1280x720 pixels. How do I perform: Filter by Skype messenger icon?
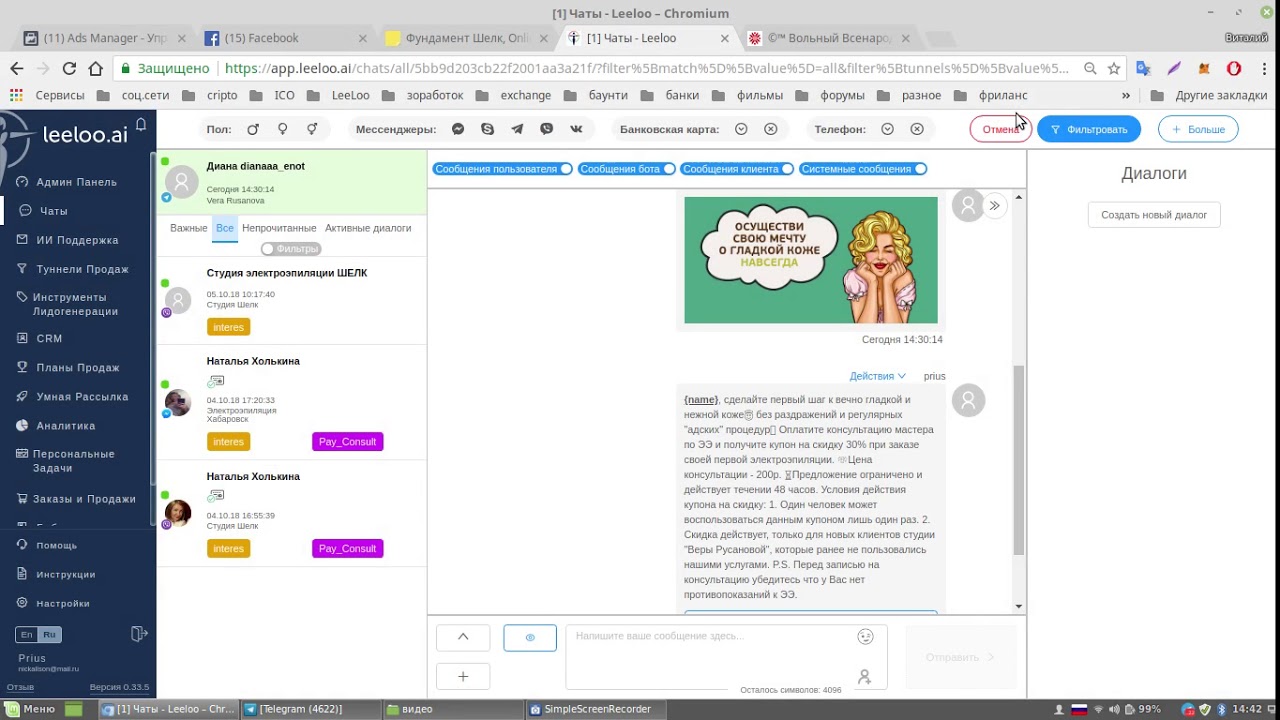click(x=487, y=129)
